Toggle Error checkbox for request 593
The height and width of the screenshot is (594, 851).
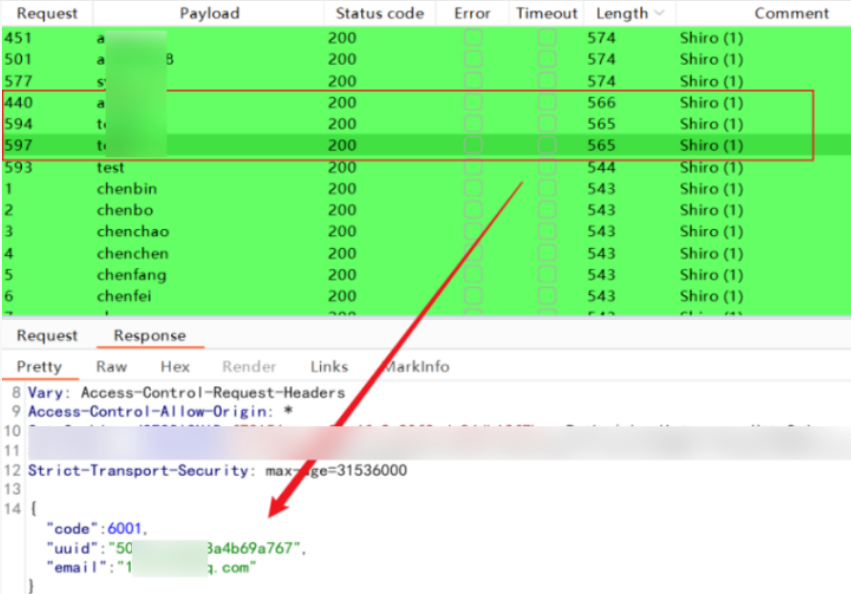[x=472, y=167]
